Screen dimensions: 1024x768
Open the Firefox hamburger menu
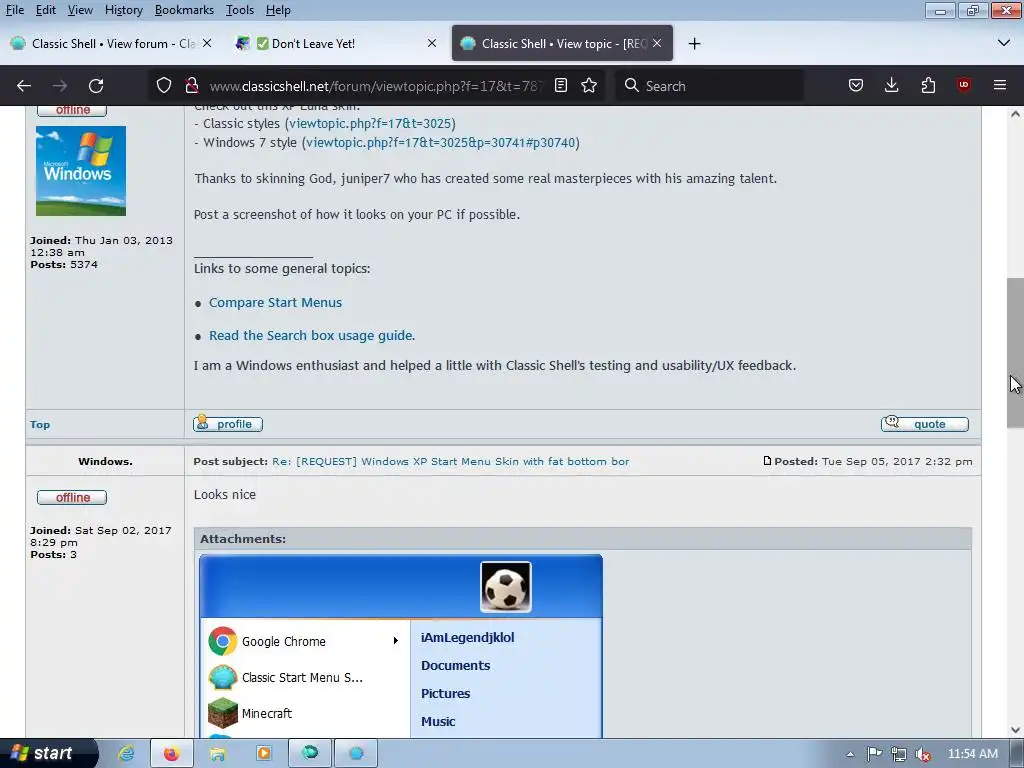pos(1000,86)
